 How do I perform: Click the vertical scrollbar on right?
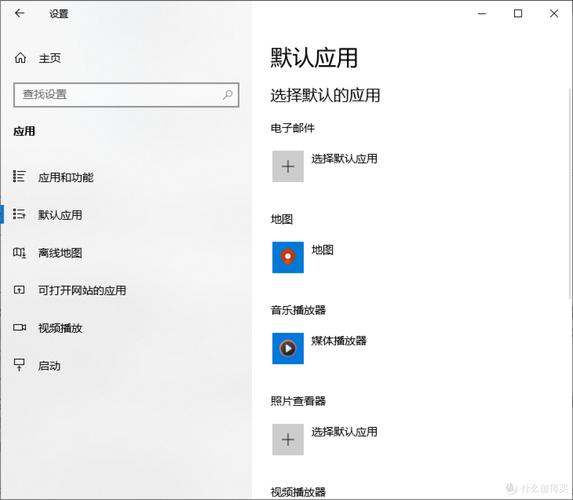[x=570, y=194]
